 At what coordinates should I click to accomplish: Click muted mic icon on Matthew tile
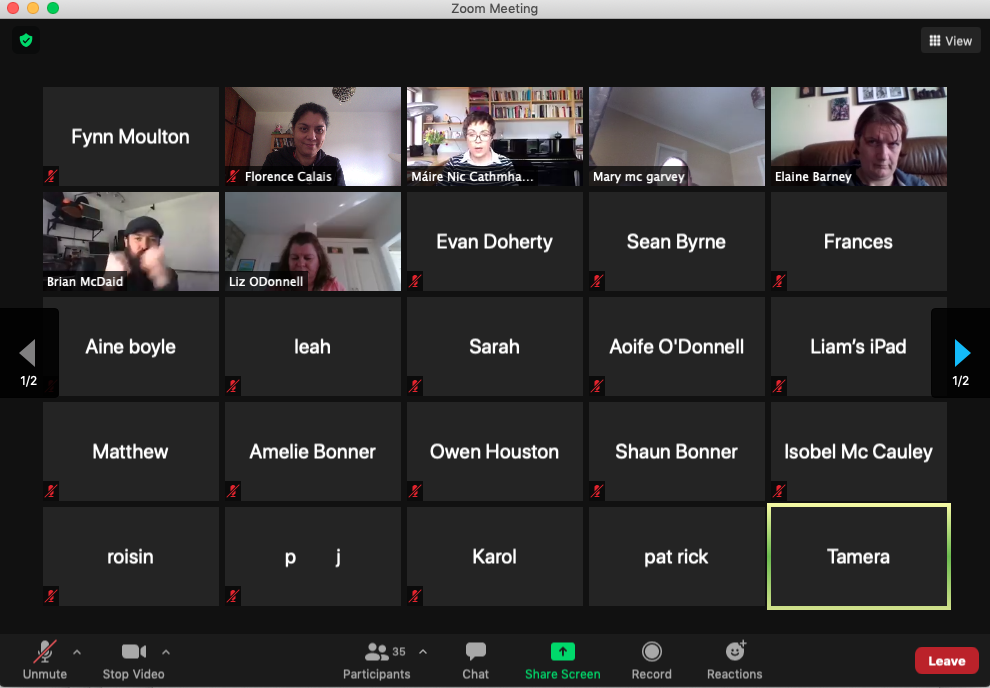click(51, 490)
